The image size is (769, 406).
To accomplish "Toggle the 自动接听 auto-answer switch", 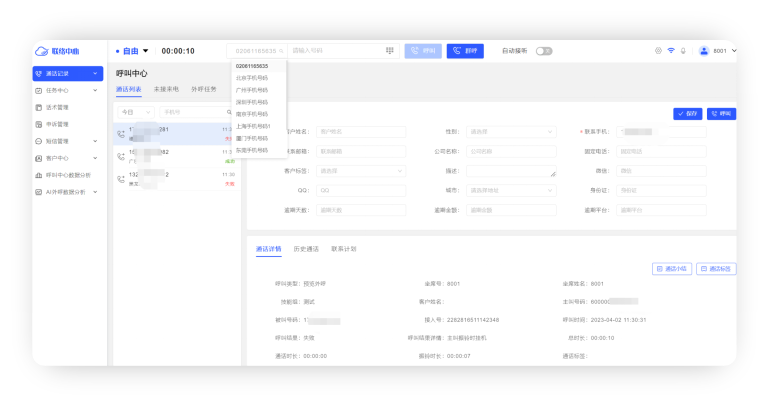I will pos(543,51).
